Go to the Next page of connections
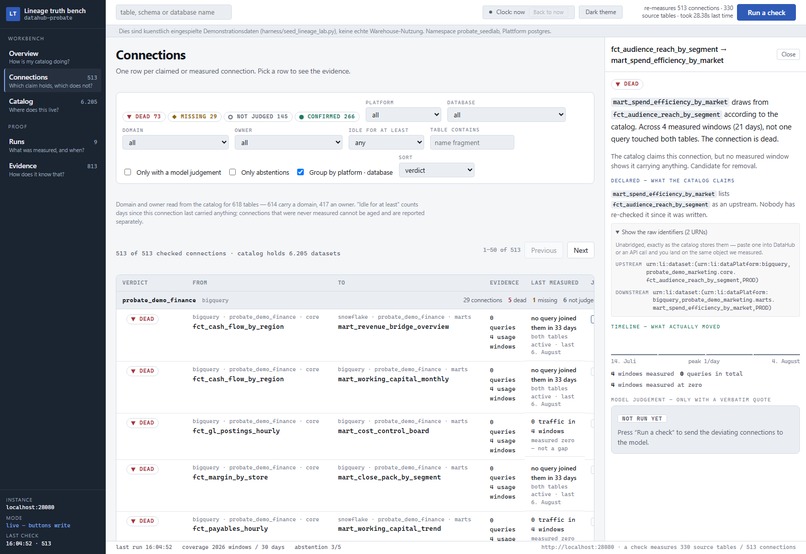The height and width of the screenshot is (554, 806). 581,250
